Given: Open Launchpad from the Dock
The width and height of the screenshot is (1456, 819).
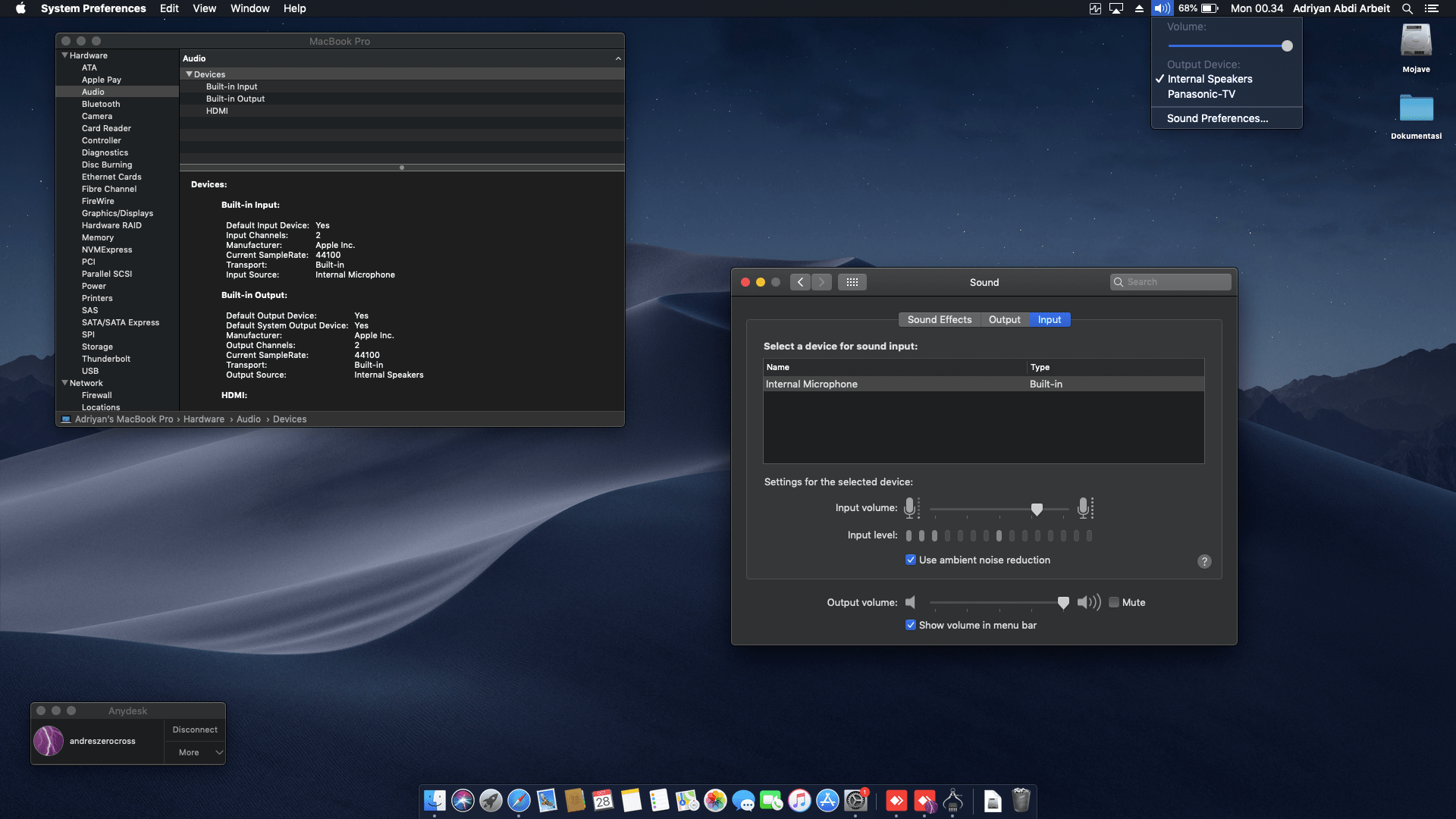Looking at the screenshot, I should 491,800.
